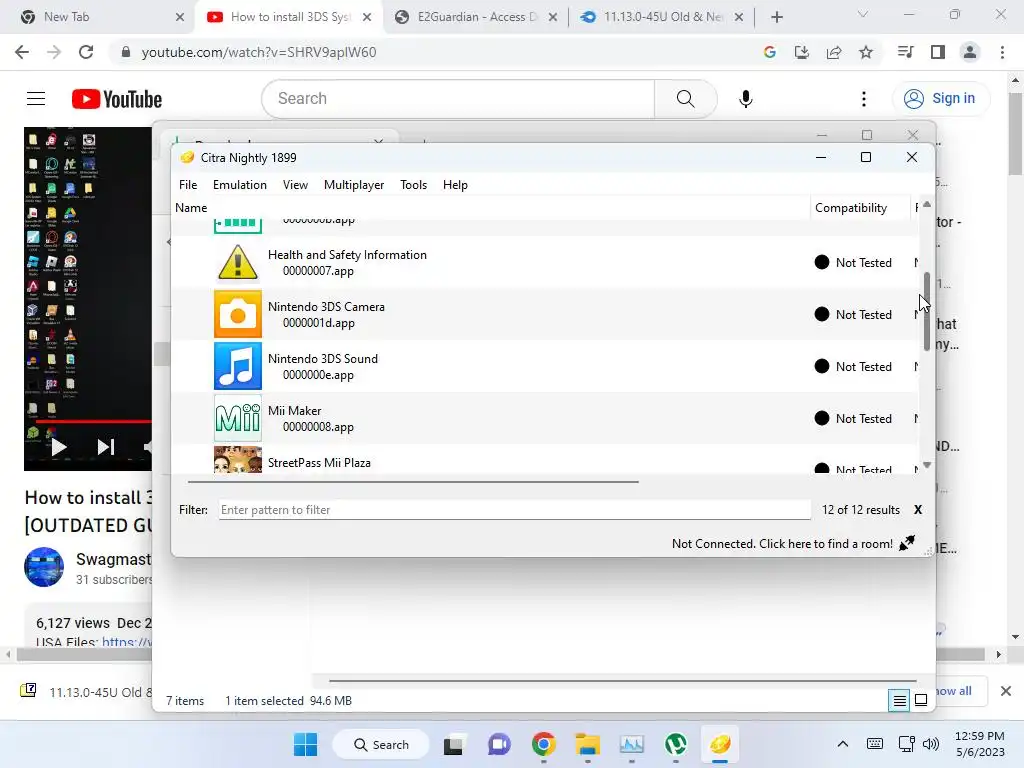This screenshot has height=768, width=1024.
Task: Click the YouTube video red progress bar
Action: 94,422
